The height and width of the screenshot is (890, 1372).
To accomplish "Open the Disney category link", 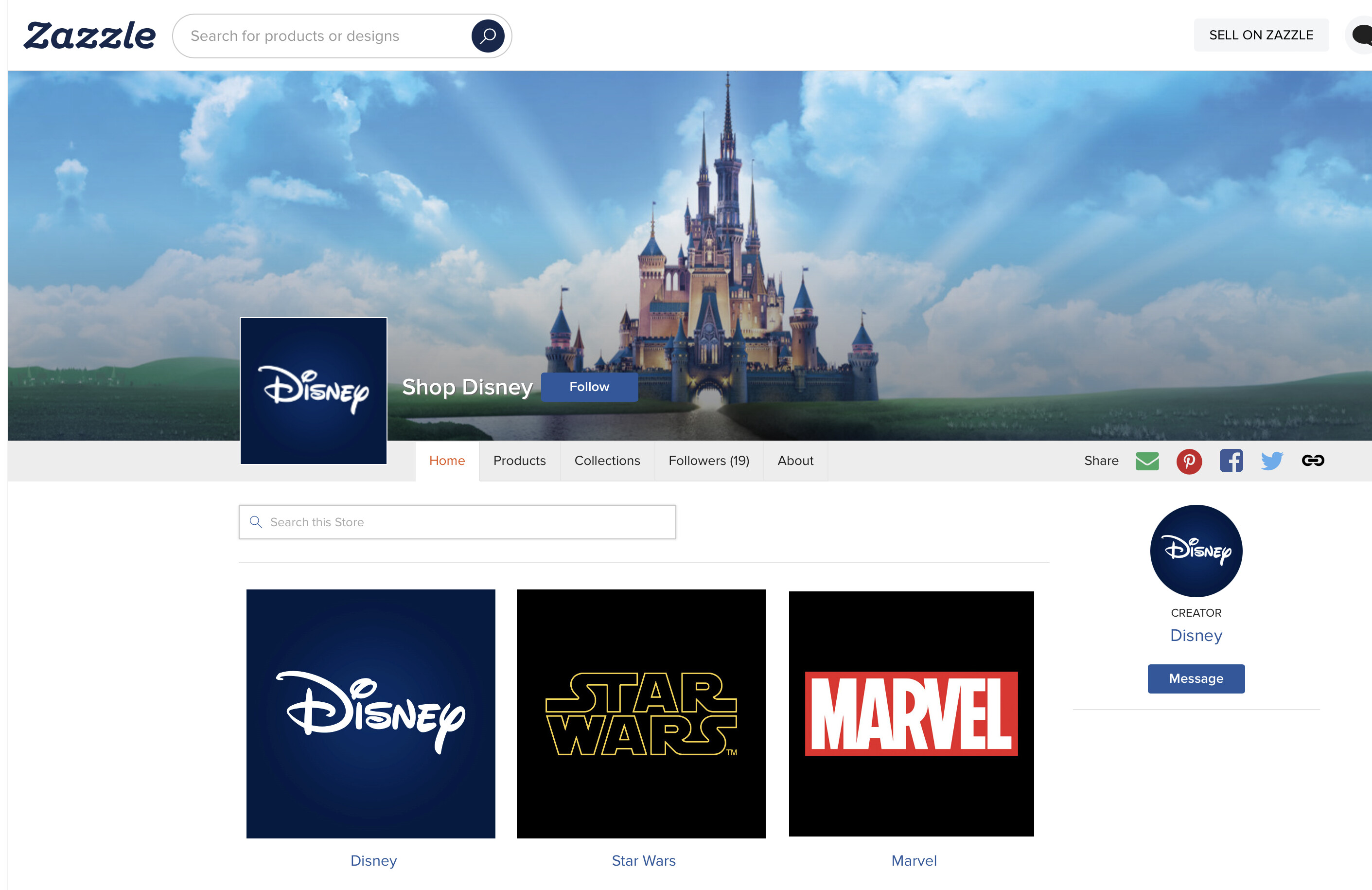I will [x=373, y=861].
